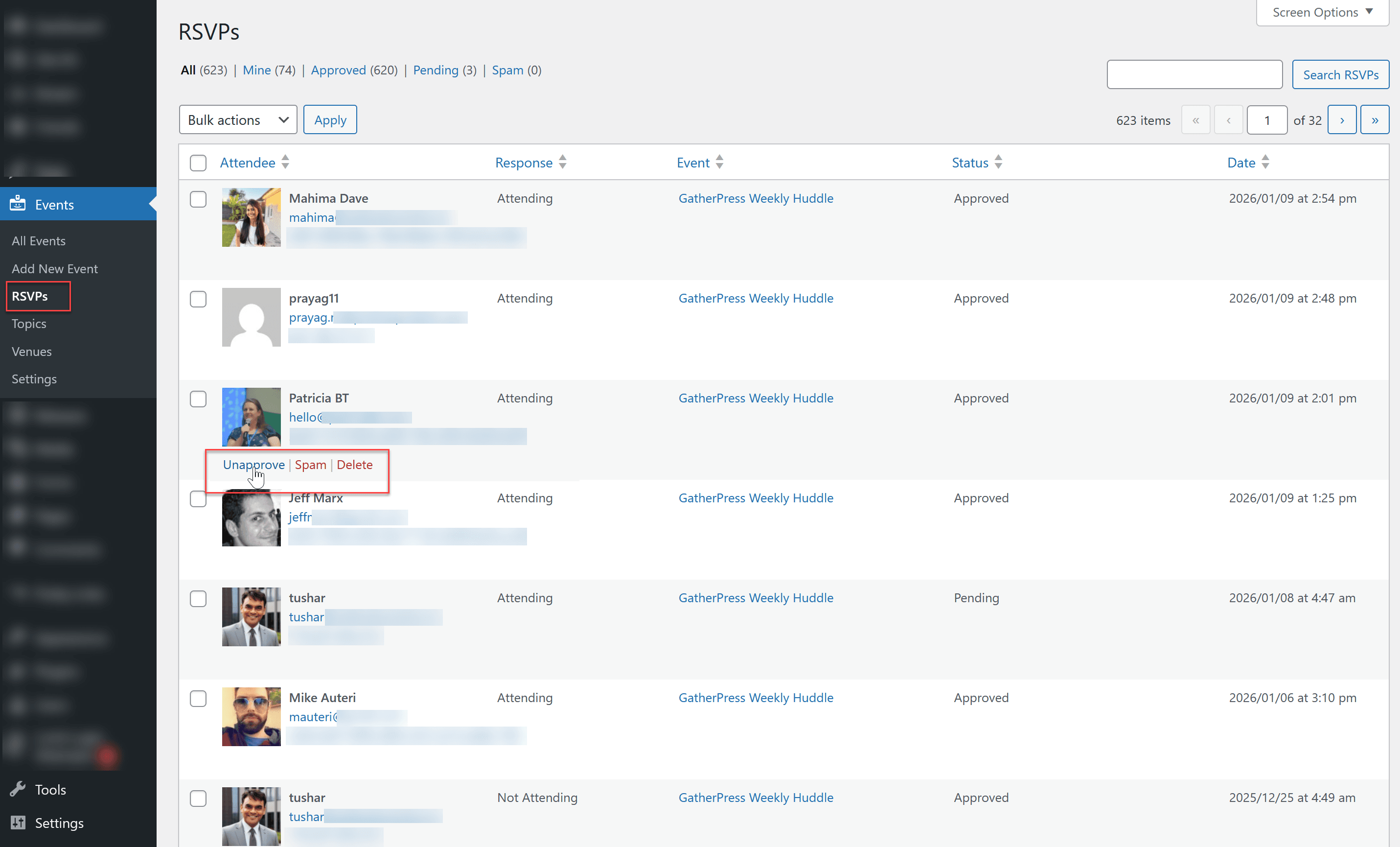Select Mike Auteri's RSVP checkbox
This screenshot has height=847, width=1400.
coord(198,699)
